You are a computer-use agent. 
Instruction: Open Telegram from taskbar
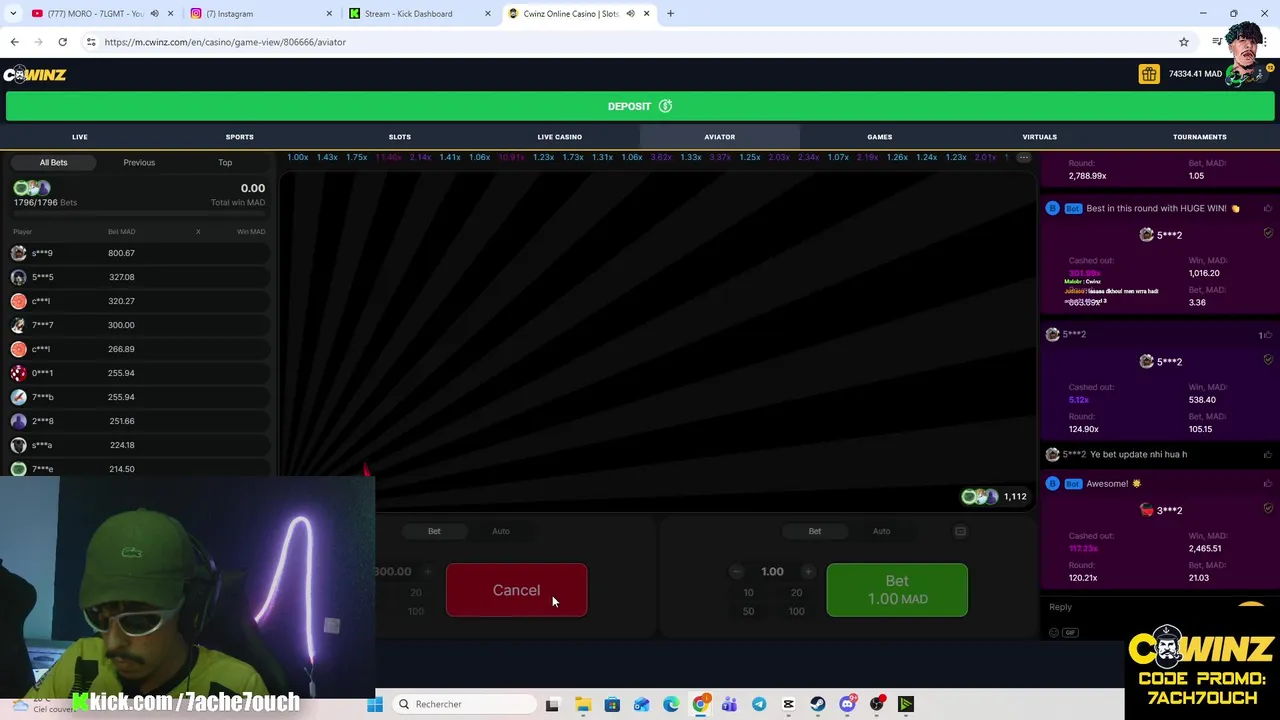pos(759,704)
